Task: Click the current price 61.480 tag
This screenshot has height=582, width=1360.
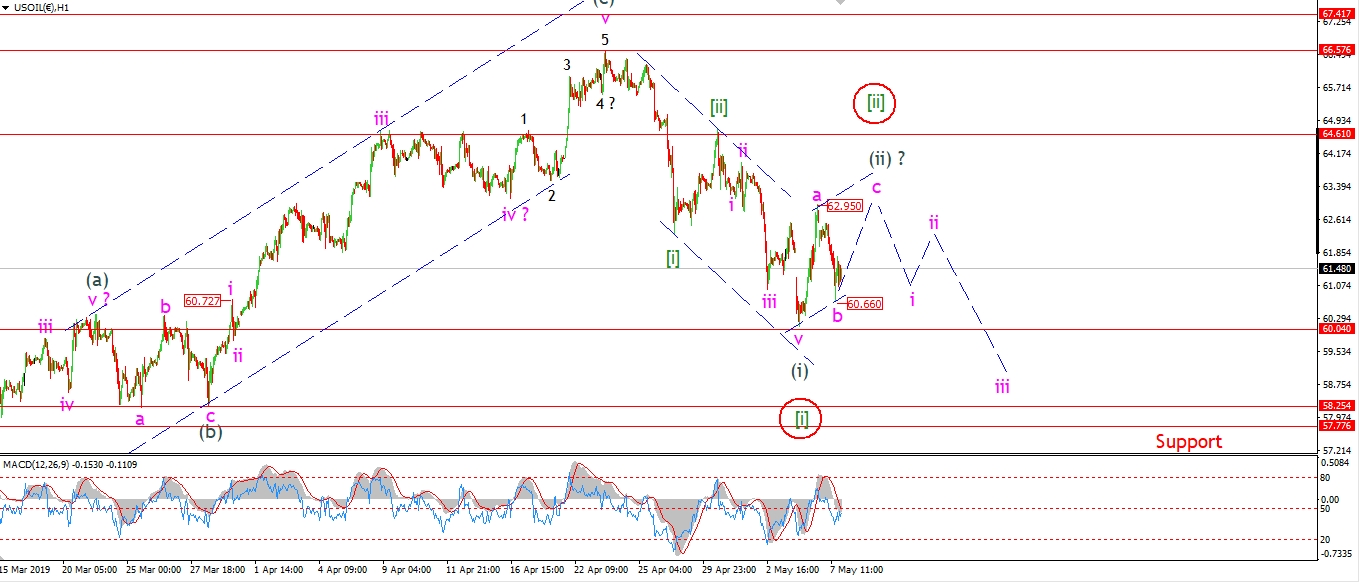Action: click(x=1336, y=268)
